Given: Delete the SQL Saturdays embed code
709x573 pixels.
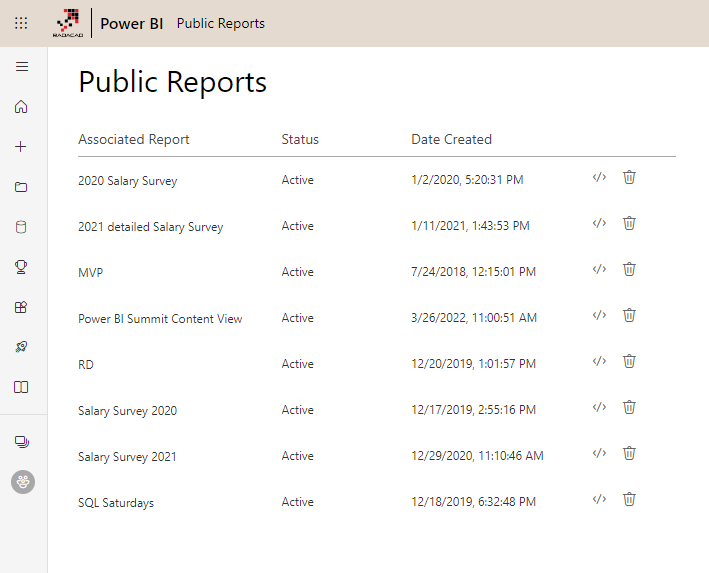Looking at the screenshot, I should (x=629, y=499).
